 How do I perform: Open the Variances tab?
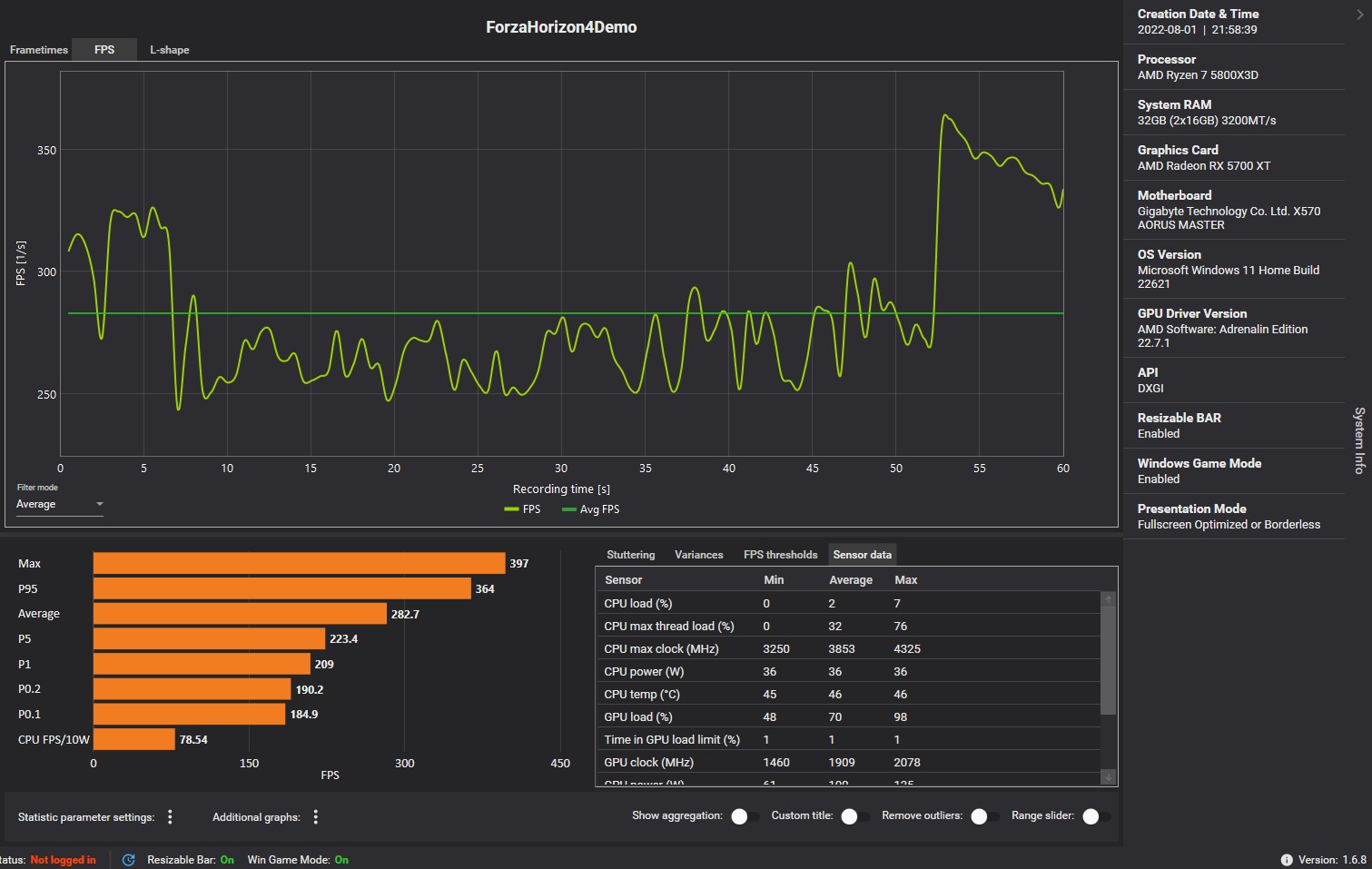tap(699, 555)
